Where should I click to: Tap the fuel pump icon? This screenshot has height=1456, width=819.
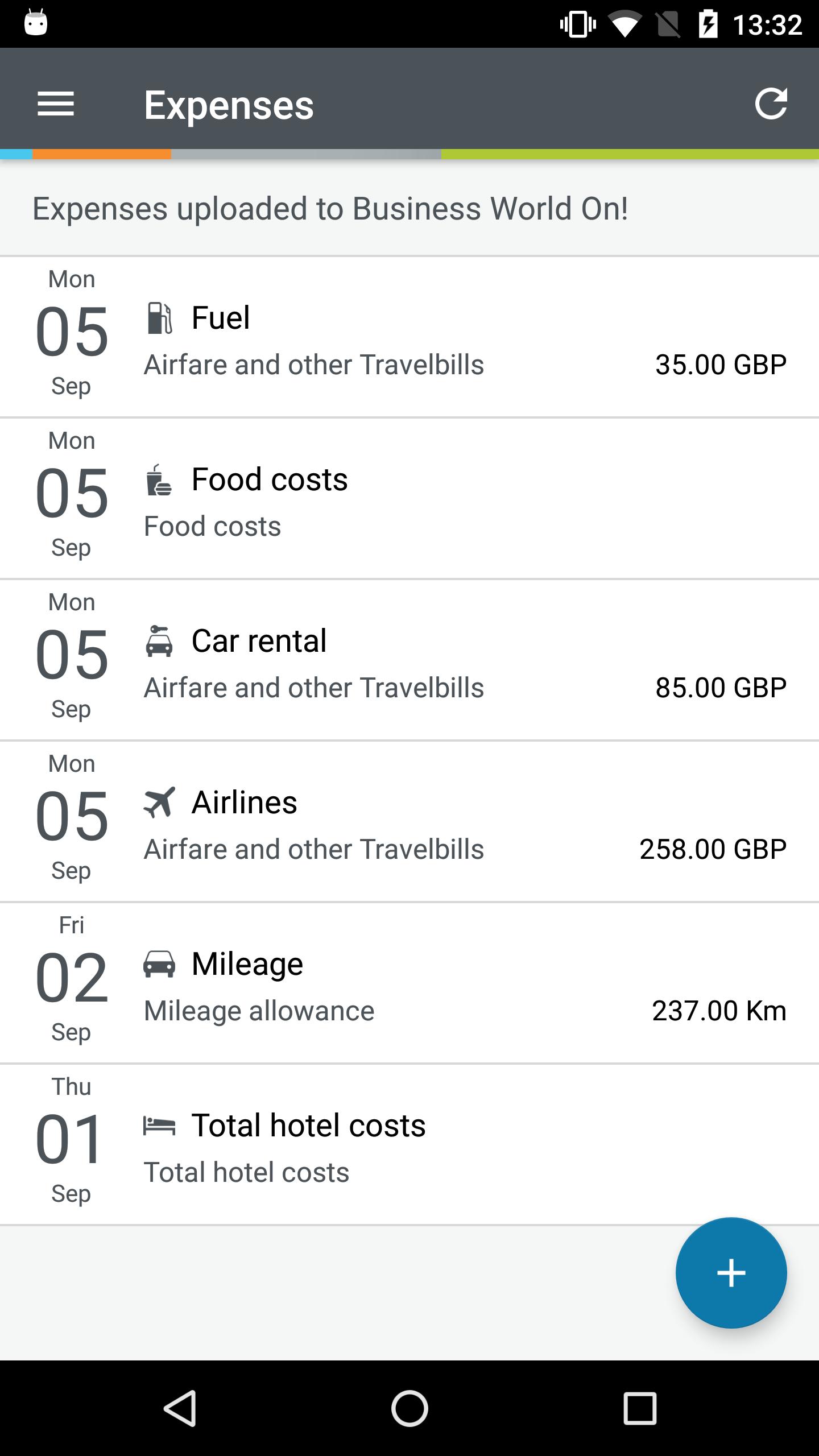tap(159, 317)
